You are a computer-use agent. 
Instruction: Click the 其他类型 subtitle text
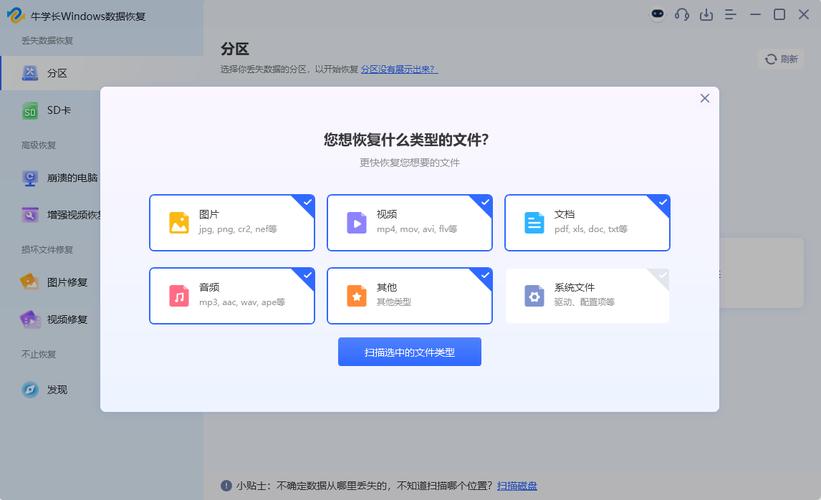click(x=394, y=302)
